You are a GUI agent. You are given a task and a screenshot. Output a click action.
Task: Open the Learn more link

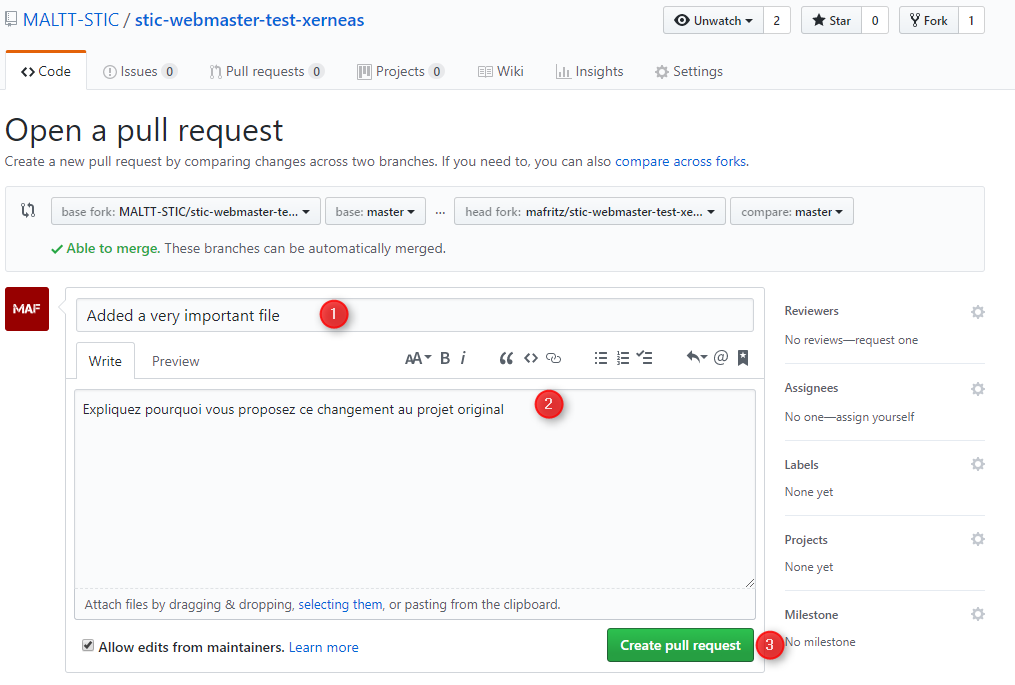pyautogui.click(x=324, y=647)
